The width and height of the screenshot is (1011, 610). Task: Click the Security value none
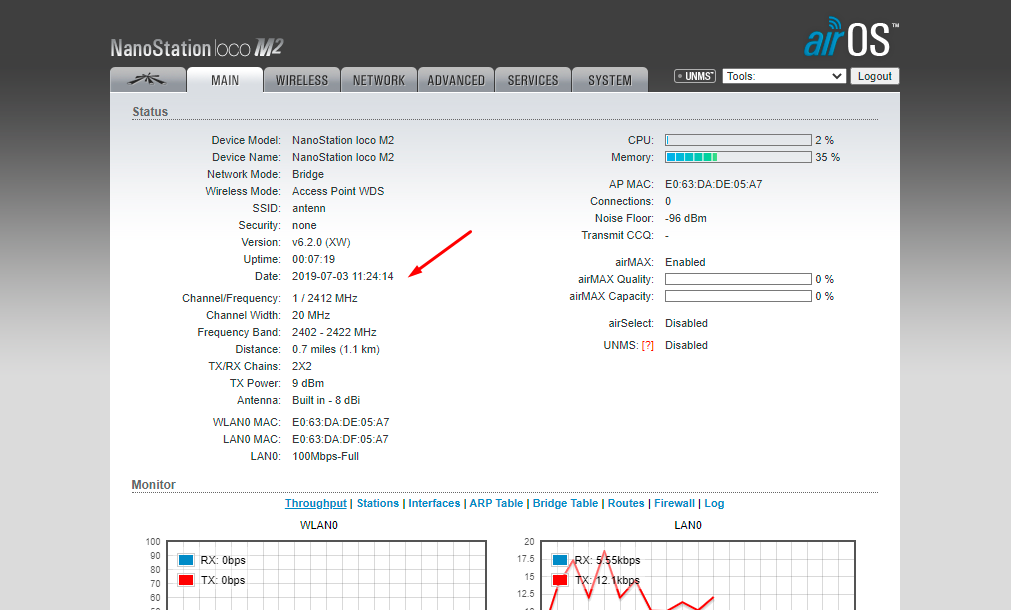pyautogui.click(x=304, y=226)
